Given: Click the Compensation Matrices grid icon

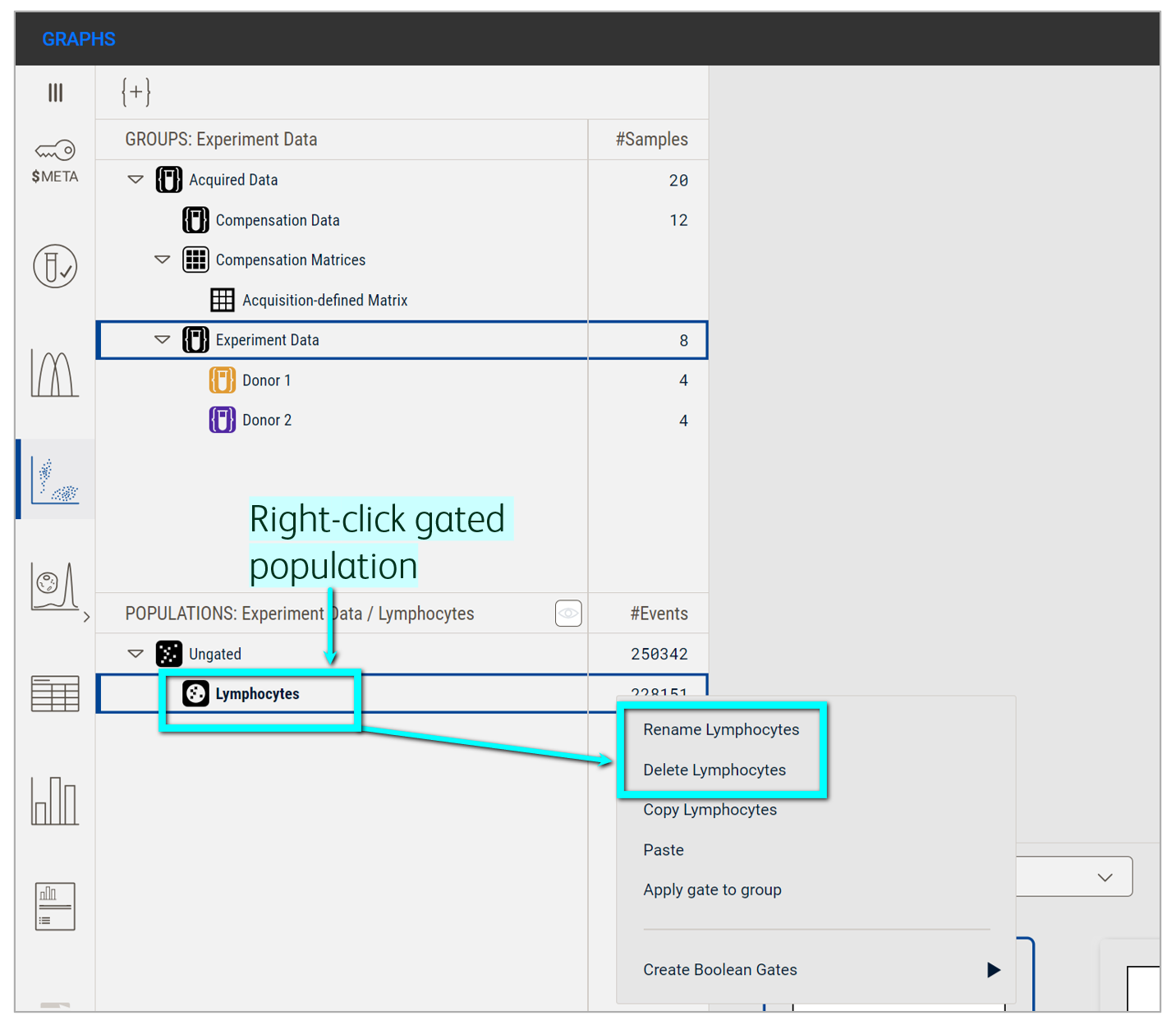Looking at the screenshot, I should [195, 260].
